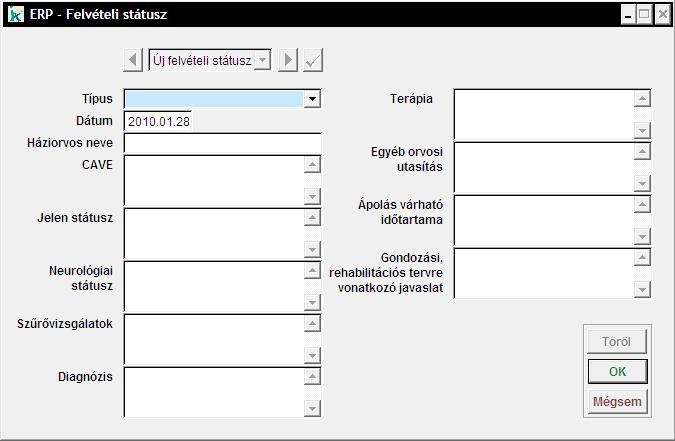Screen dimensions: 675x441
Task: Click the Ápolás várható időtartama text area
Action: click(545, 219)
